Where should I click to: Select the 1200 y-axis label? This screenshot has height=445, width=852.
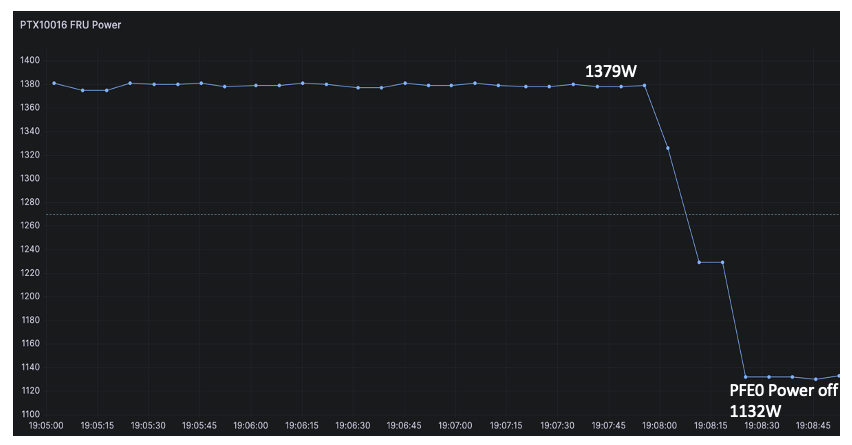30,296
